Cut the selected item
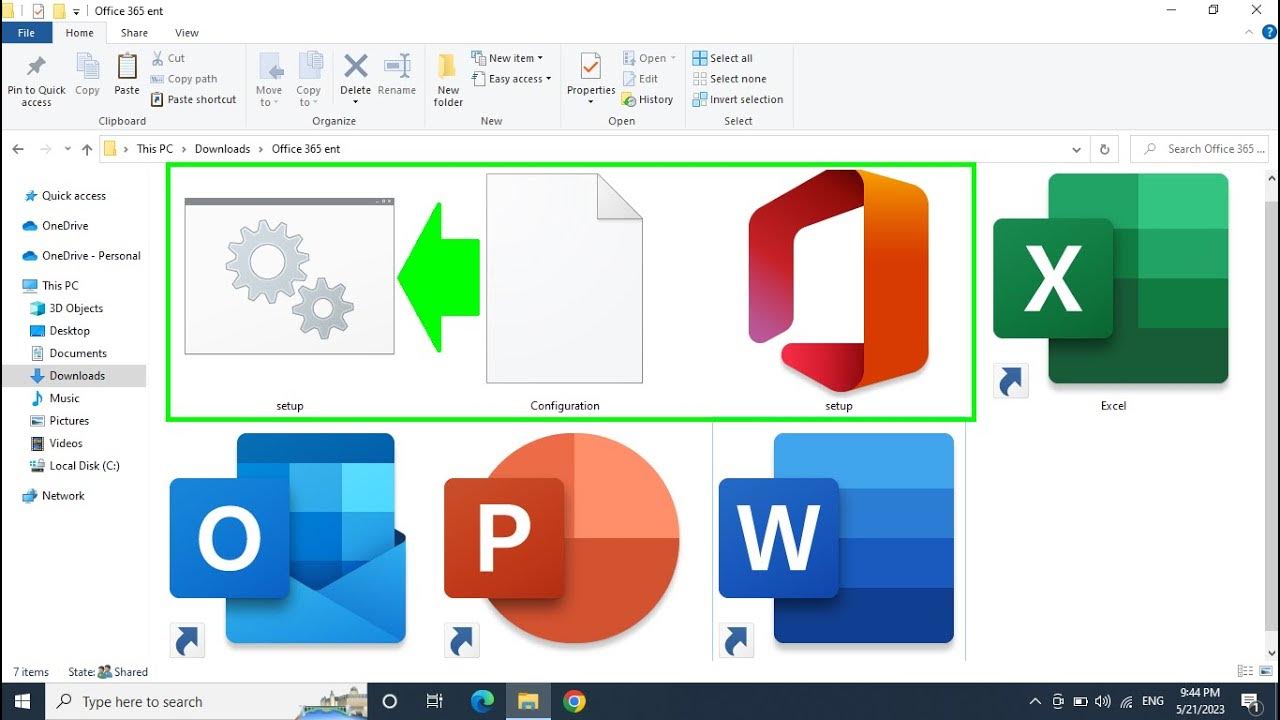 click(168, 58)
